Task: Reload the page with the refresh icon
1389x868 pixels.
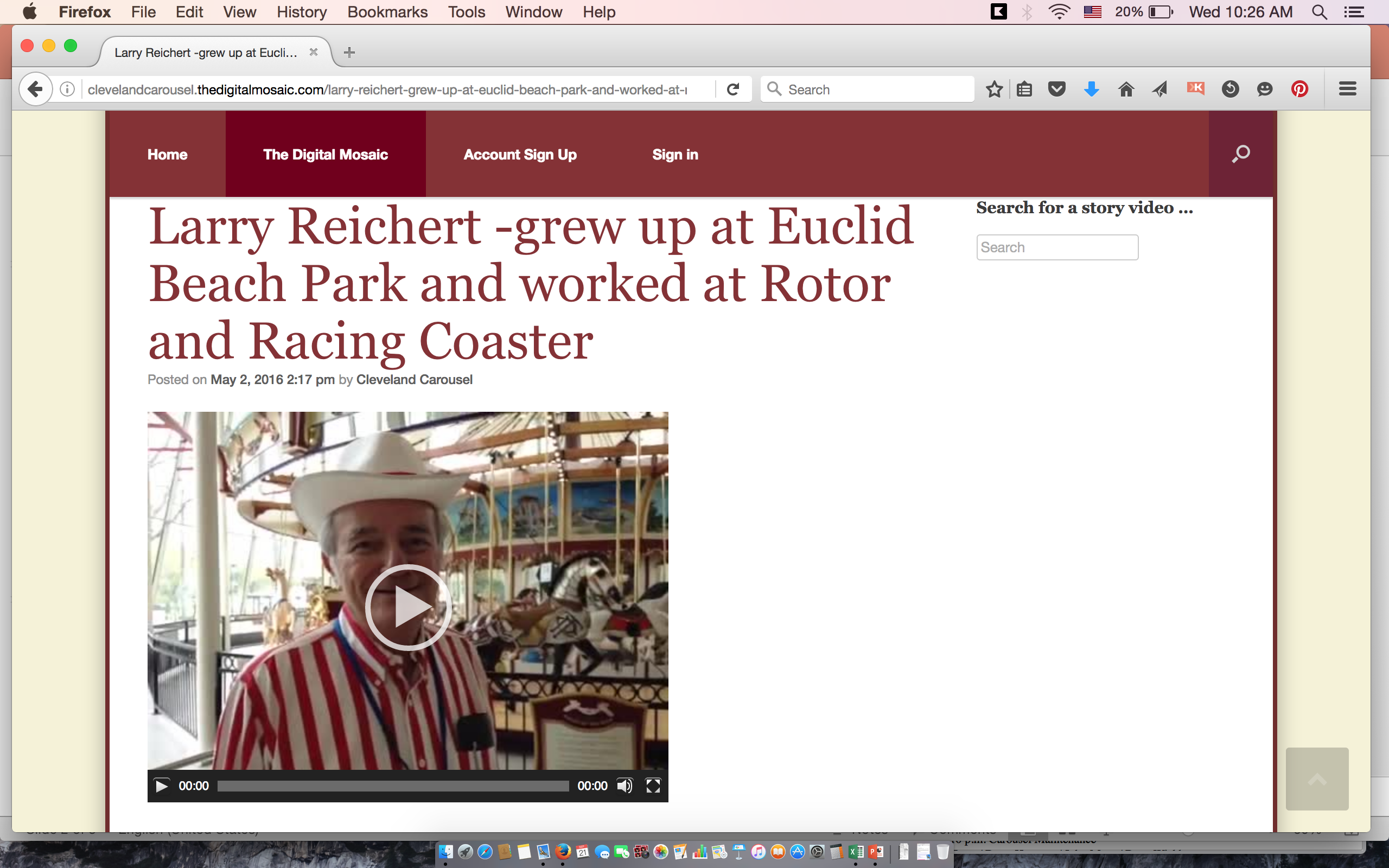Action: (x=733, y=89)
